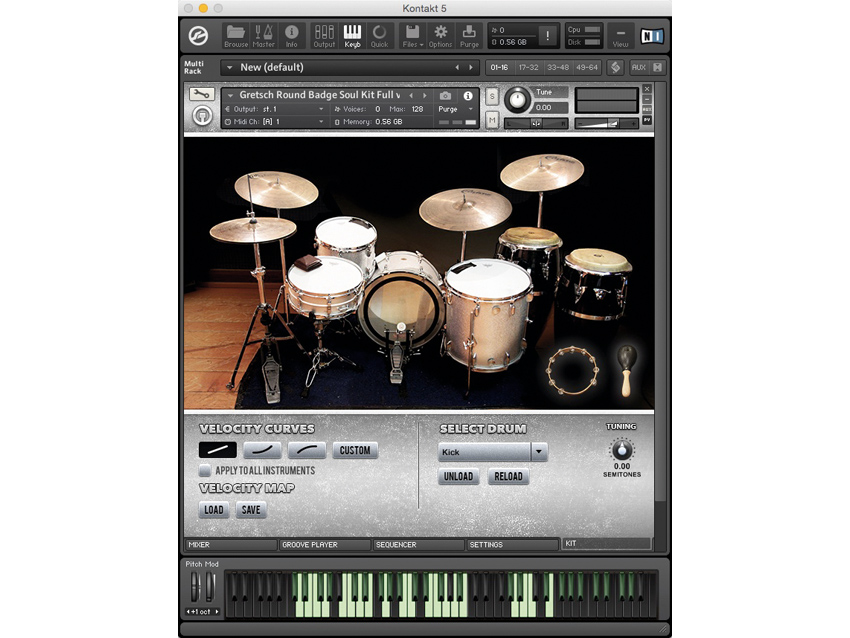The image size is (850, 638).
Task: Click the instrument volume slider
Action: click(606, 124)
